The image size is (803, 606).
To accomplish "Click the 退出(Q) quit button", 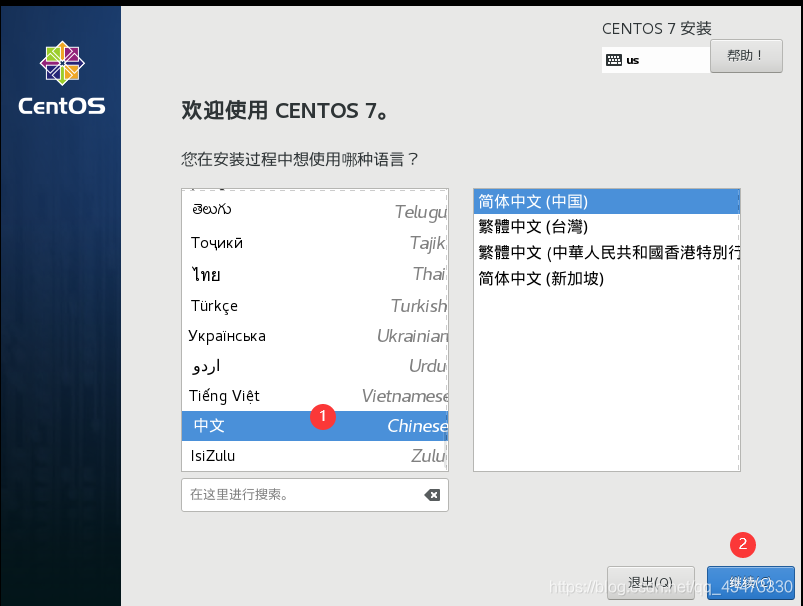I will (x=650, y=582).
